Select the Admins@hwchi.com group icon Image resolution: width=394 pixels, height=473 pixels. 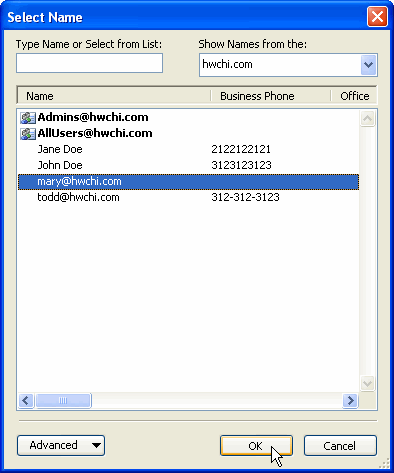[x=28, y=118]
